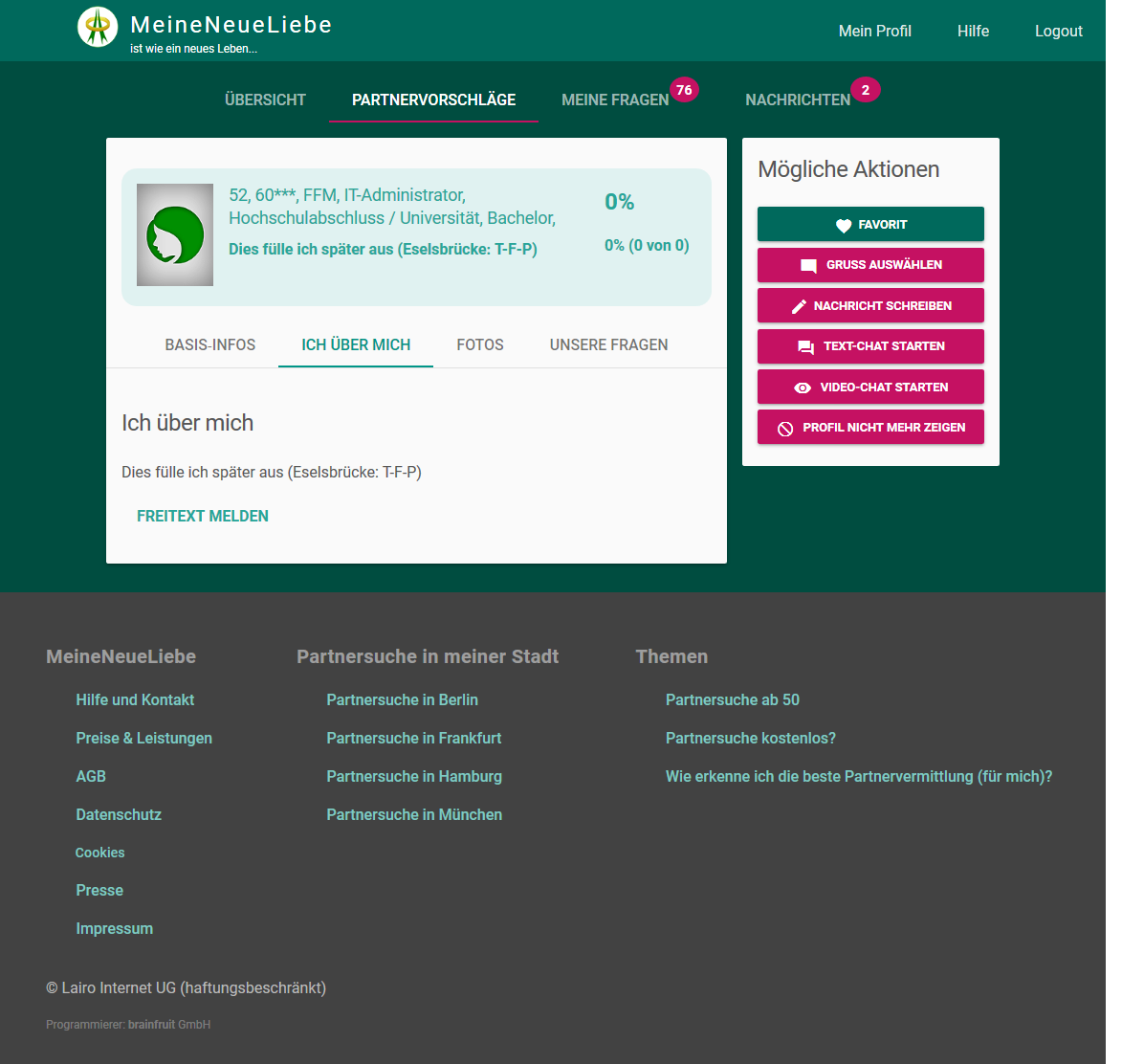The height and width of the screenshot is (1064, 1122).
Task: Report text via Freitext melden
Action: (x=203, y=516)
